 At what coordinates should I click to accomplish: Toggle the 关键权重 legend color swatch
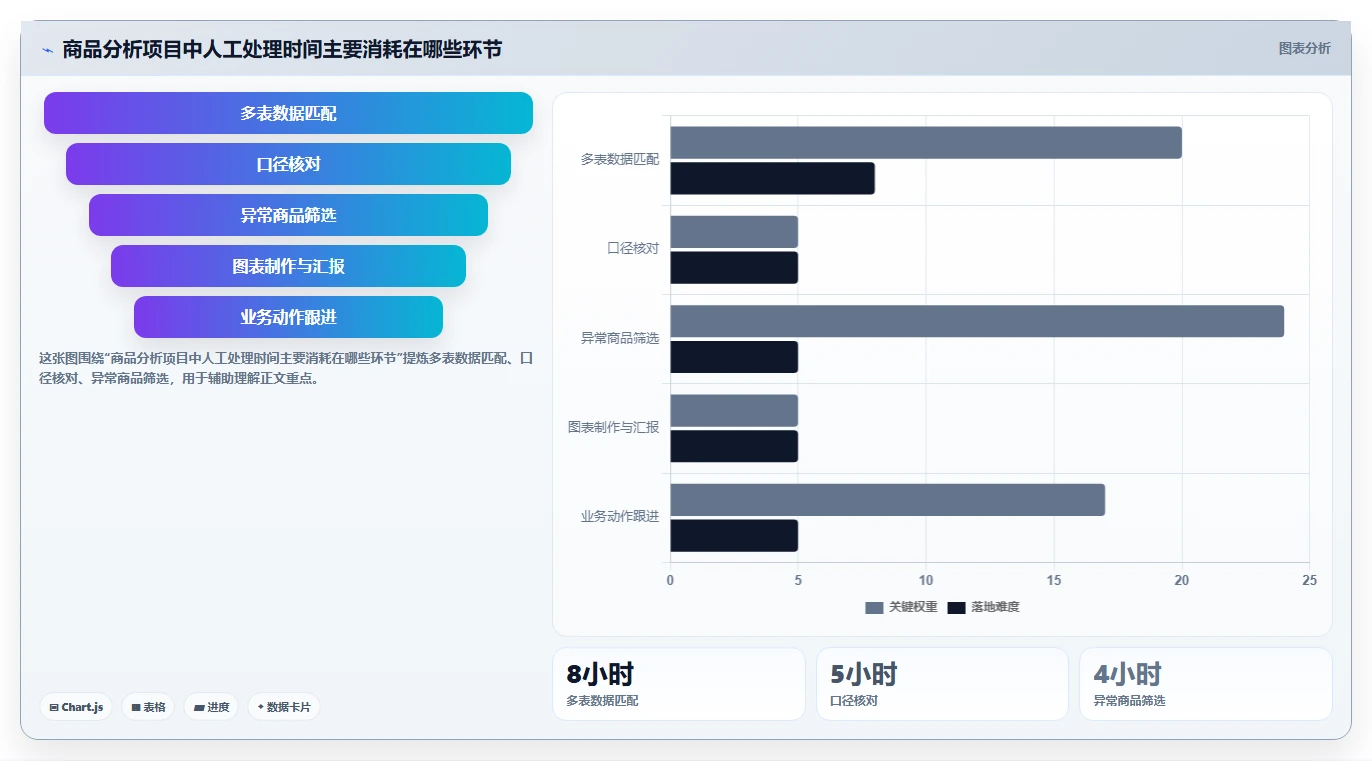click(874, 608)
